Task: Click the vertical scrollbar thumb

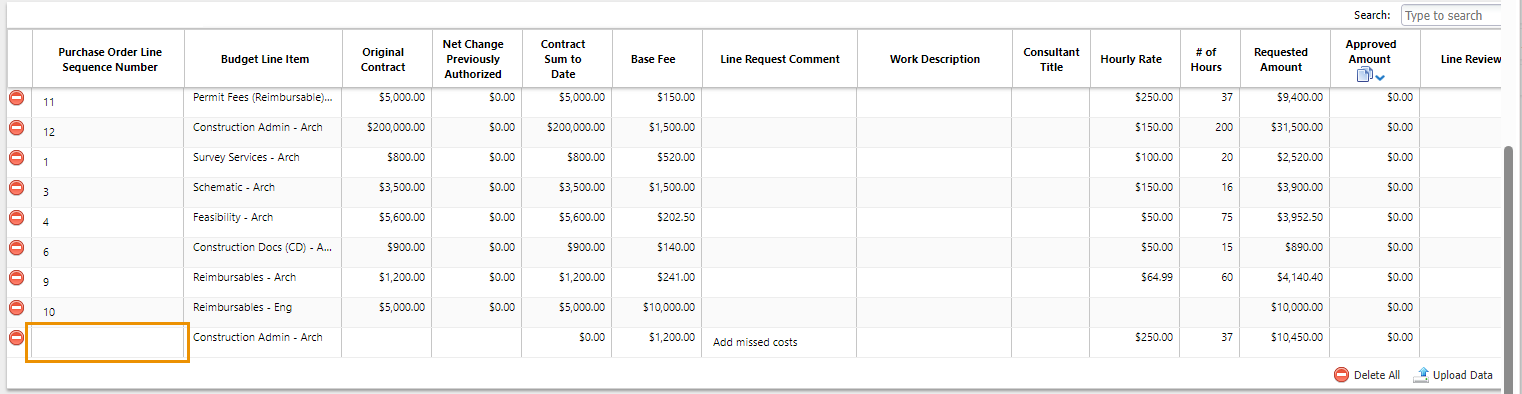Action: [x=1509, y=266]
